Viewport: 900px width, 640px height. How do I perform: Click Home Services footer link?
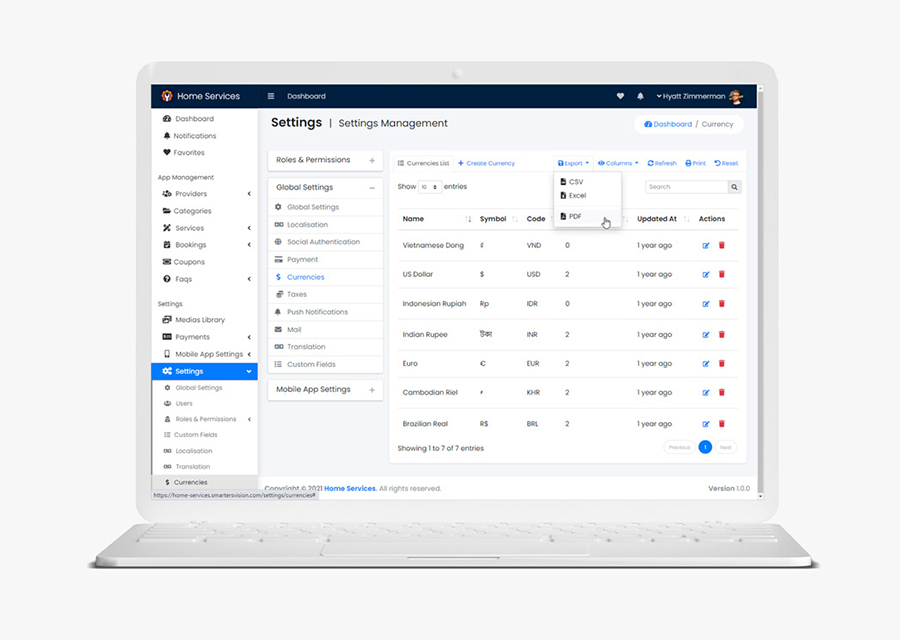(350, 488)
